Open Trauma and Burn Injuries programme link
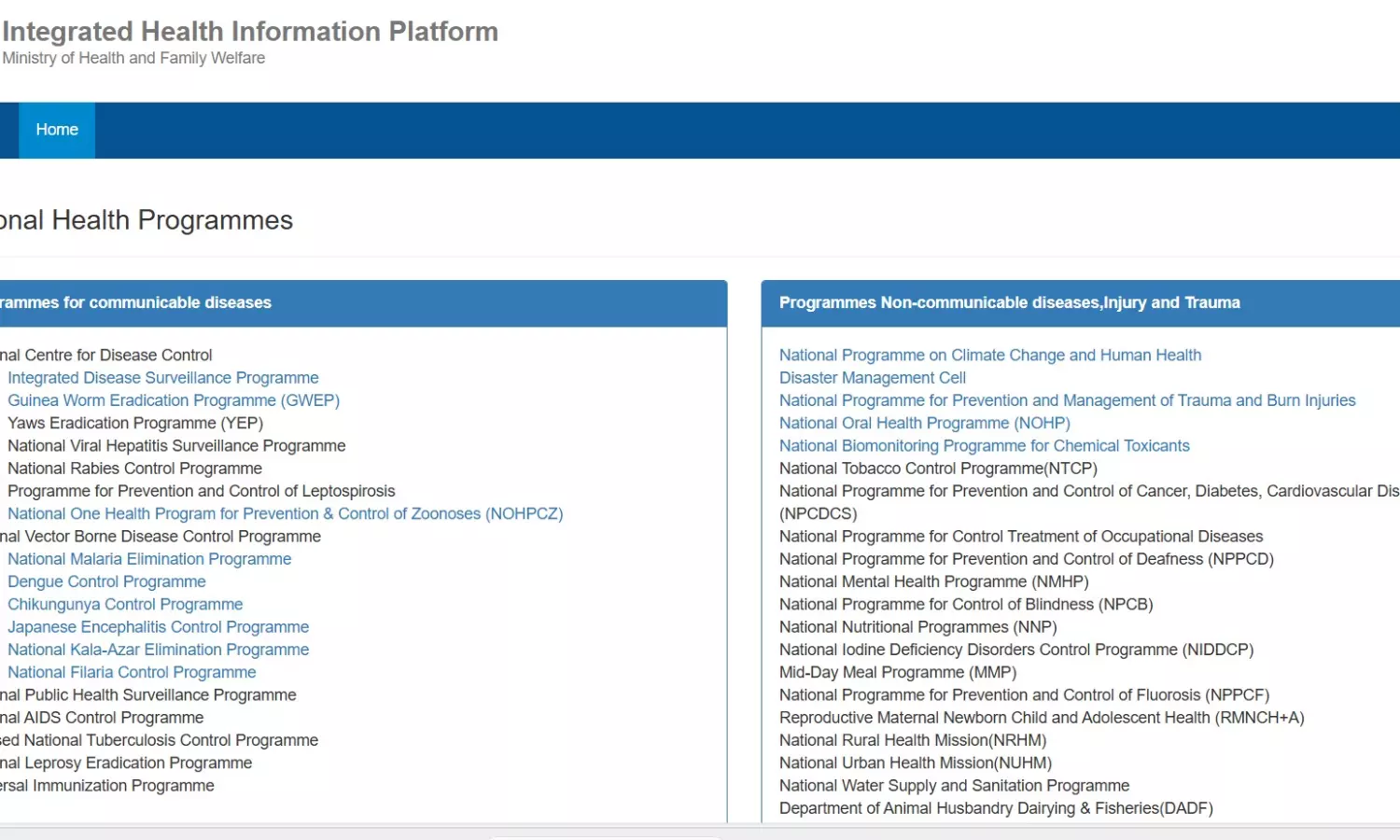The image size is (1400, 840). click(1067, 400)
